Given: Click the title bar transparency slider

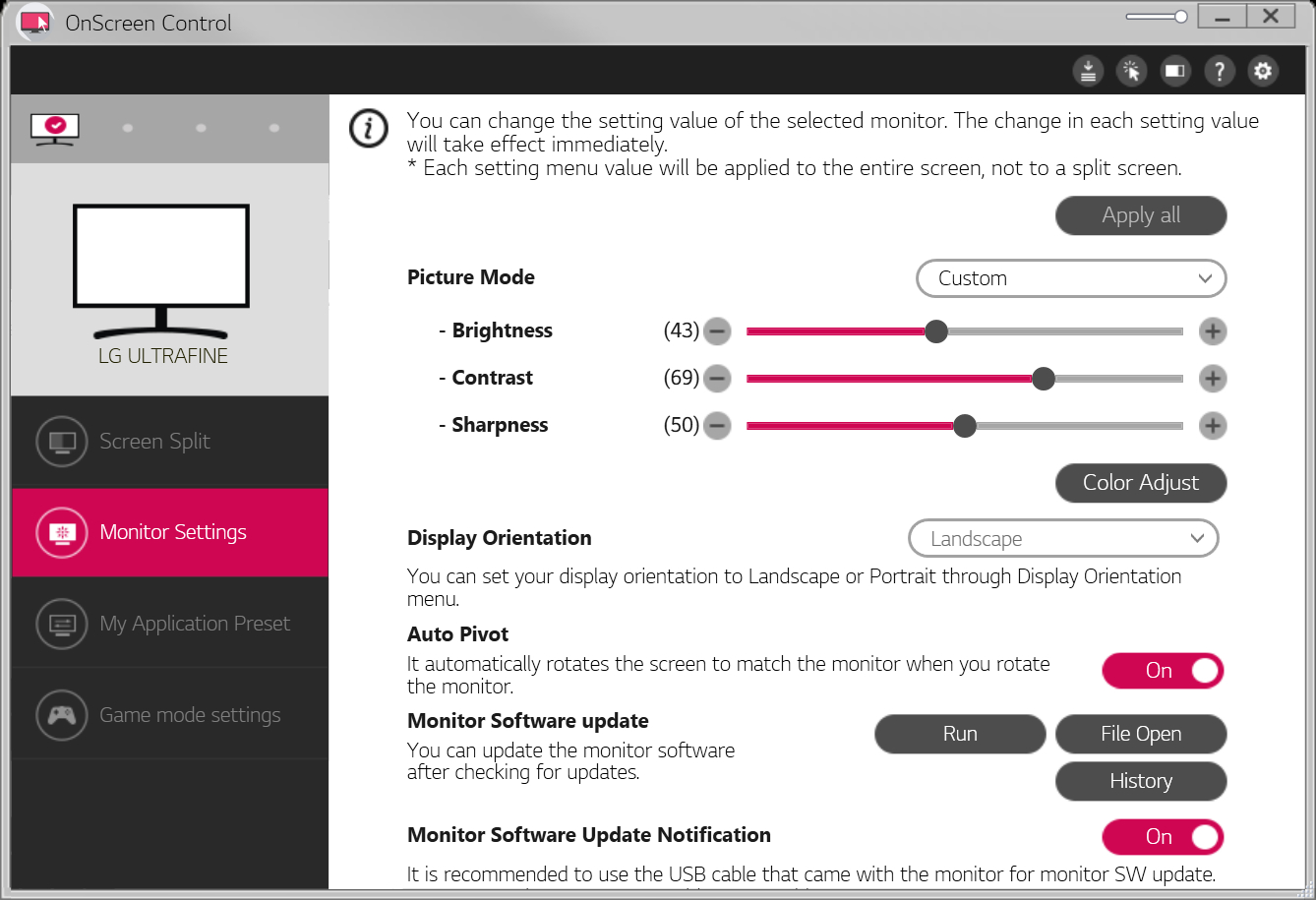Looking at the screenshot, I should [1157, 17].
